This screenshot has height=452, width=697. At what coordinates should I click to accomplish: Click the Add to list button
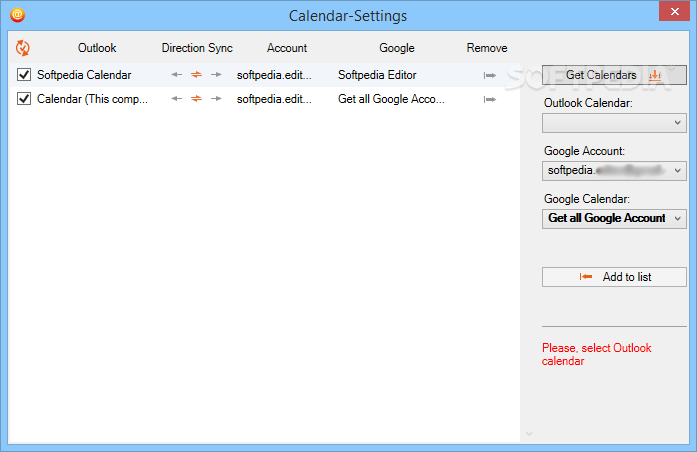click(614, 277)
